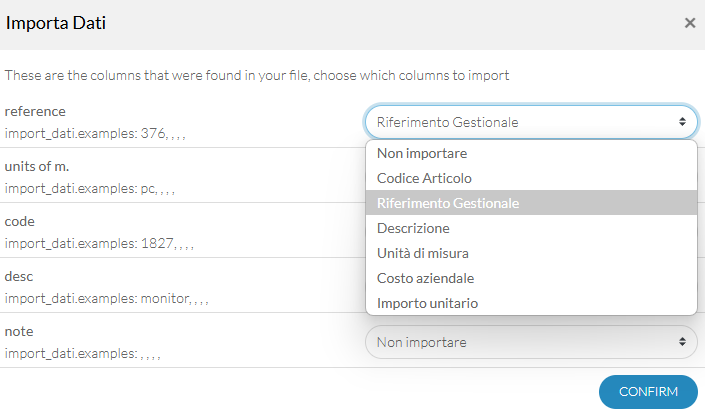Click the code column label

click(20, 221)
